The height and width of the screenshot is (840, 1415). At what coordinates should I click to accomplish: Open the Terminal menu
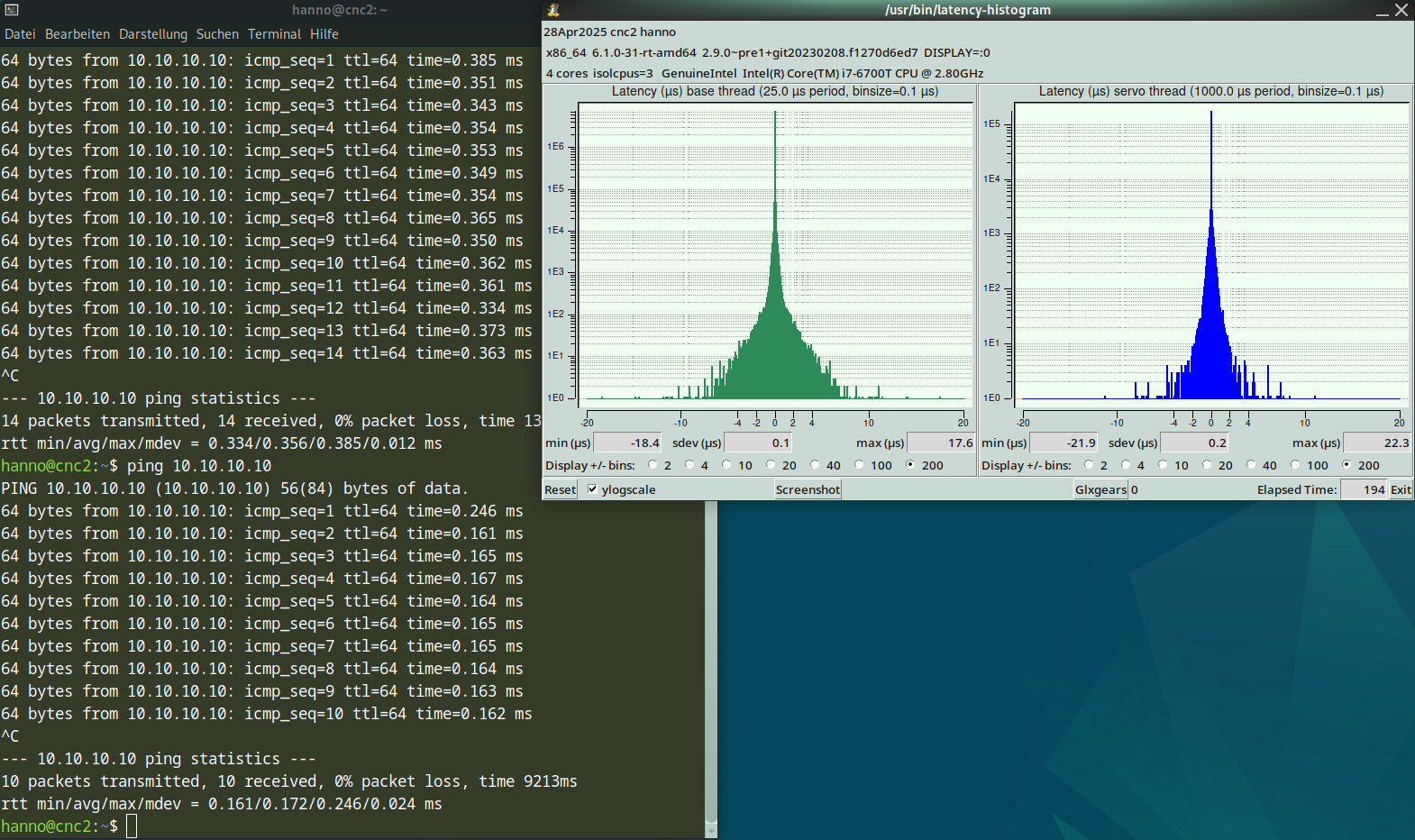point(274,34)
